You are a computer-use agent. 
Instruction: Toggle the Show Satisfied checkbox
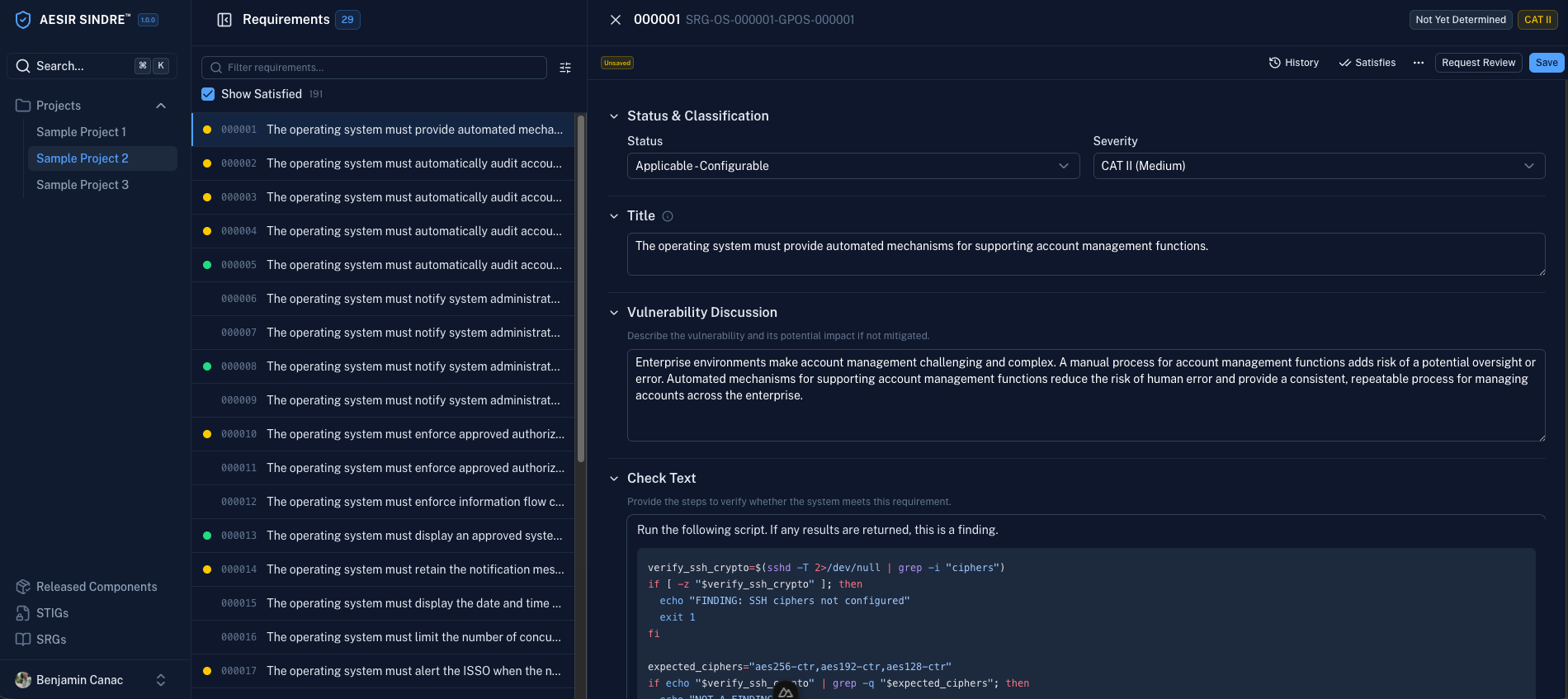click(208, 94)
